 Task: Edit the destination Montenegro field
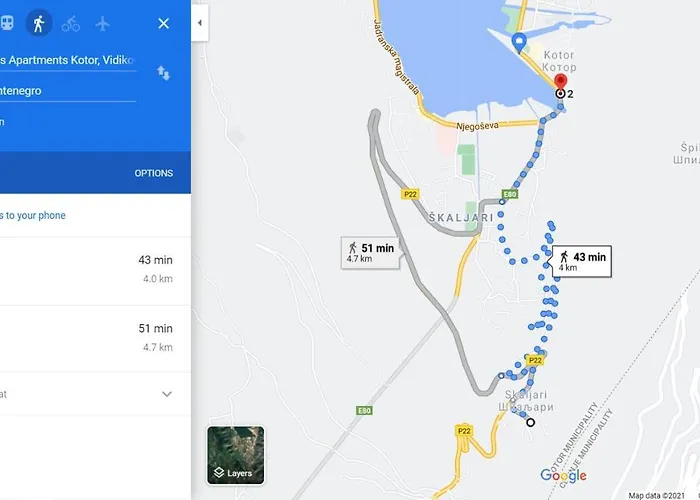tap(68, 91)
